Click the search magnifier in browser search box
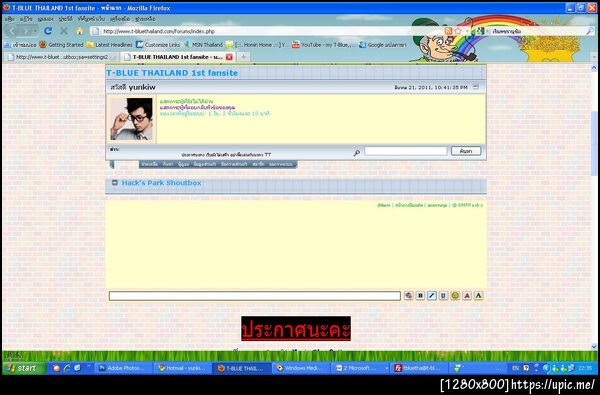The width and height of the screenshot is (600, 395). (590, 31)
